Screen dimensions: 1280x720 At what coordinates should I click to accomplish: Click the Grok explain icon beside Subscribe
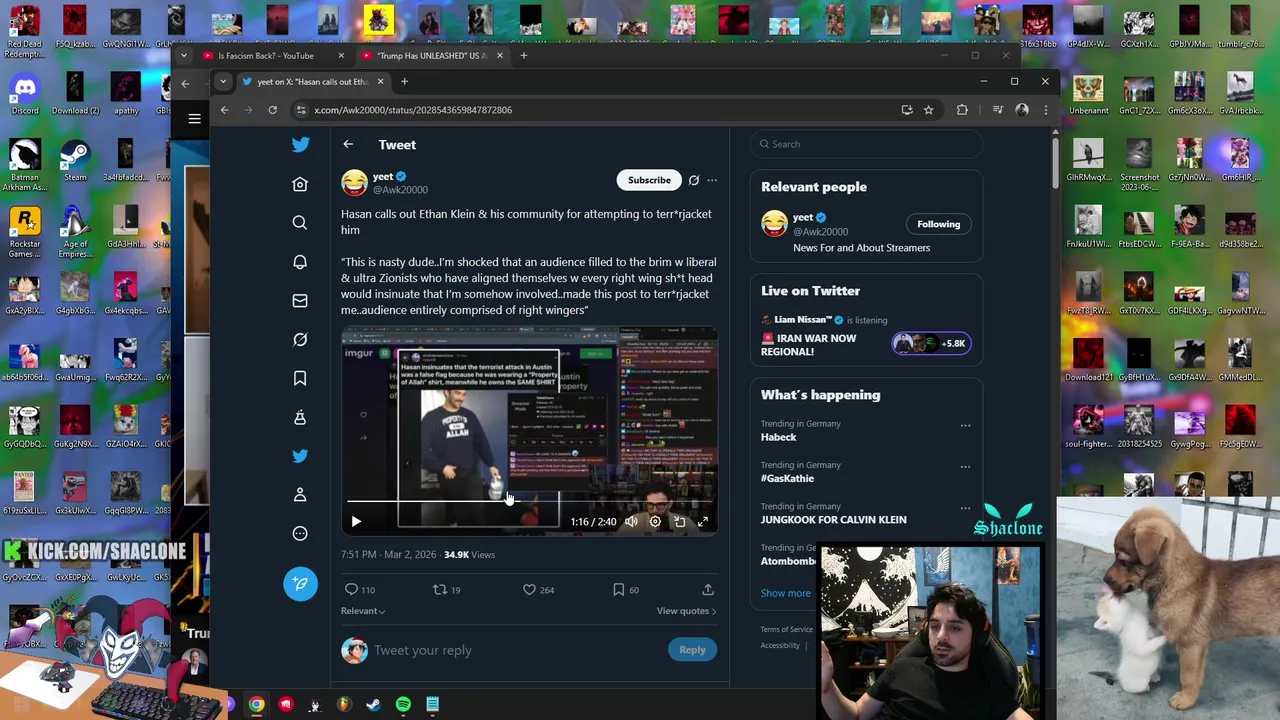[694, 180]
